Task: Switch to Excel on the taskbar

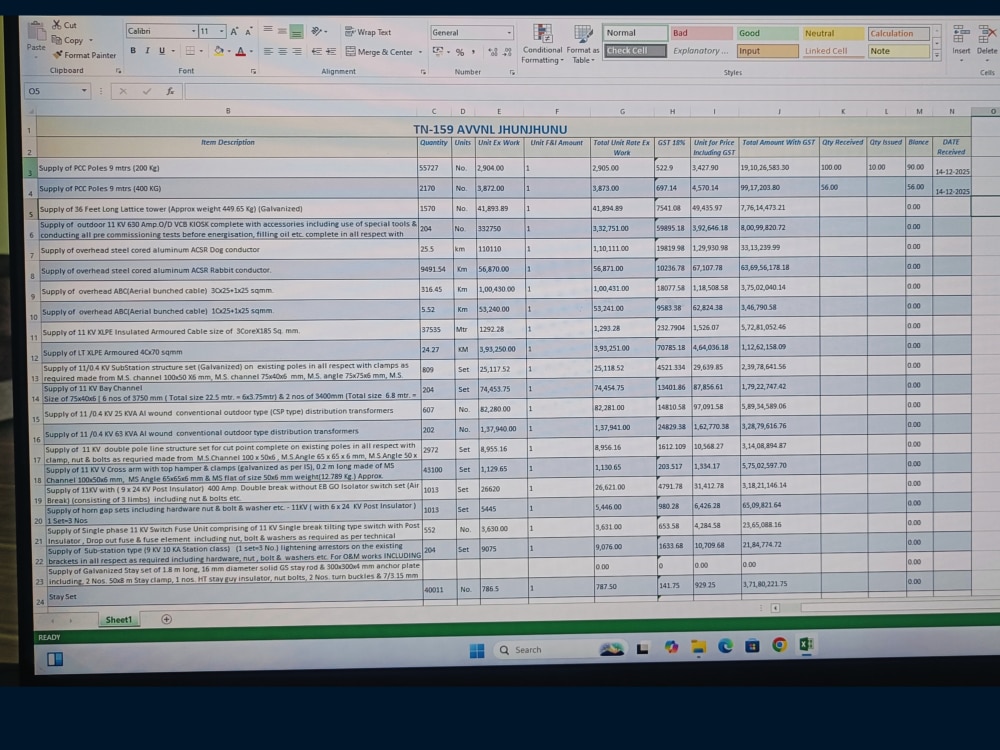Action: (x=806, y=645)
